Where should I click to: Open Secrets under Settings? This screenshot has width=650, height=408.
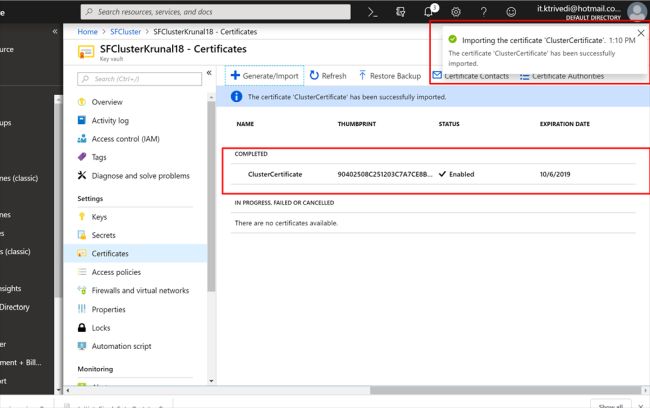[104, 235]
